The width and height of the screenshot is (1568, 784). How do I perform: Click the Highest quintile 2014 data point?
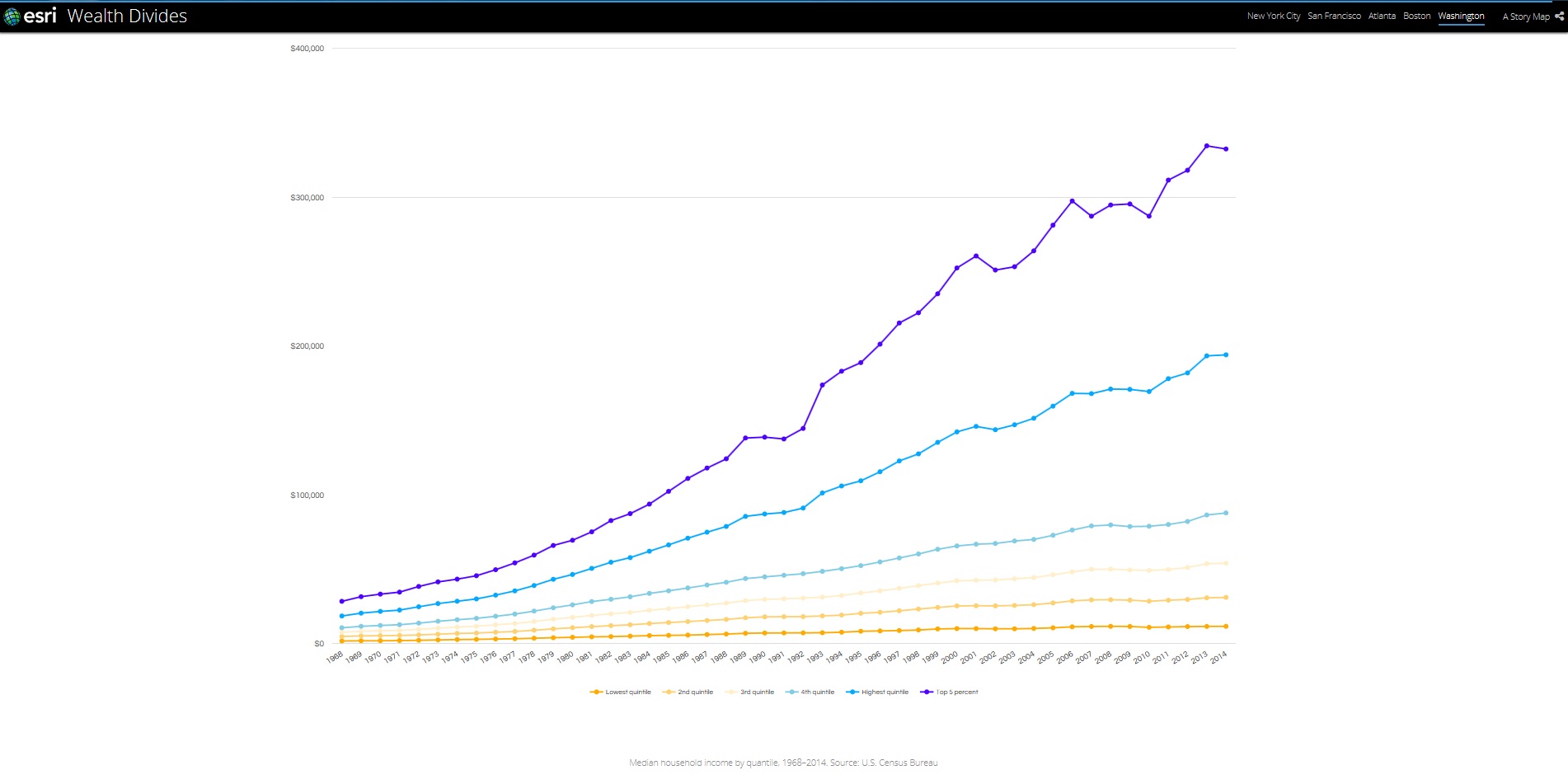tap(1226, 355)
